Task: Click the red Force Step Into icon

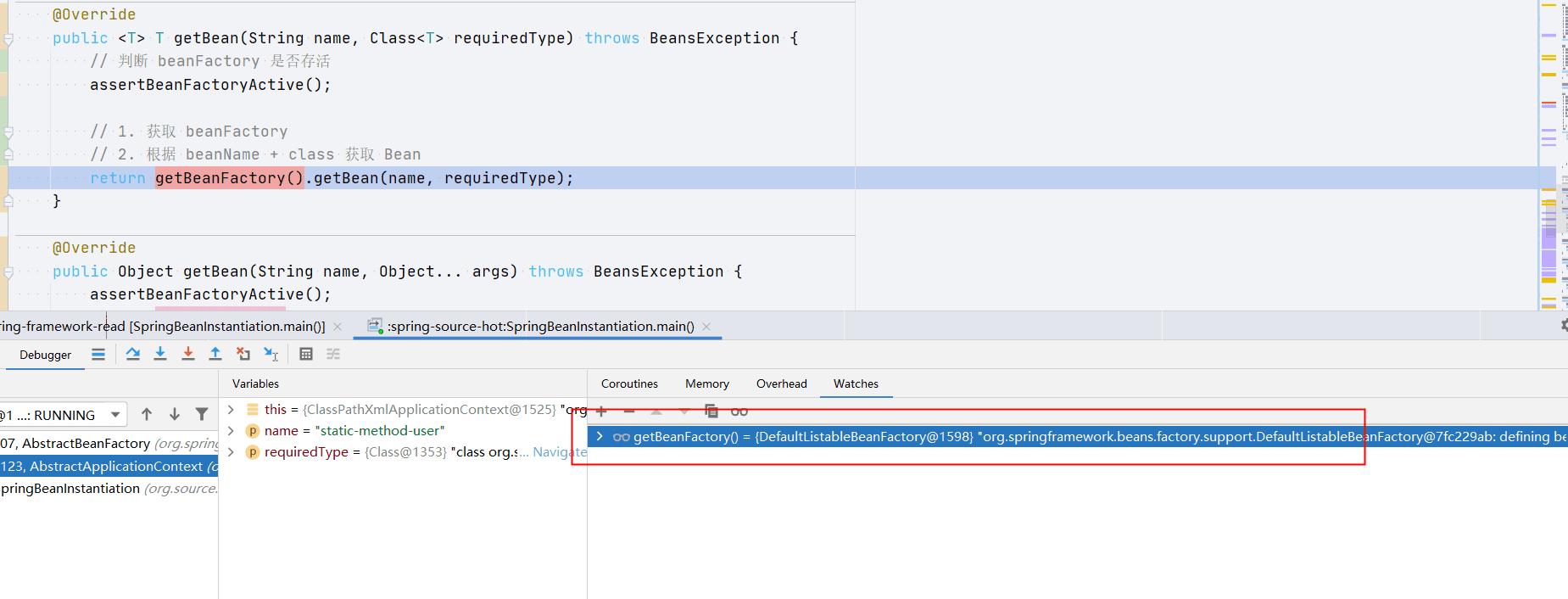Action: 188,354
